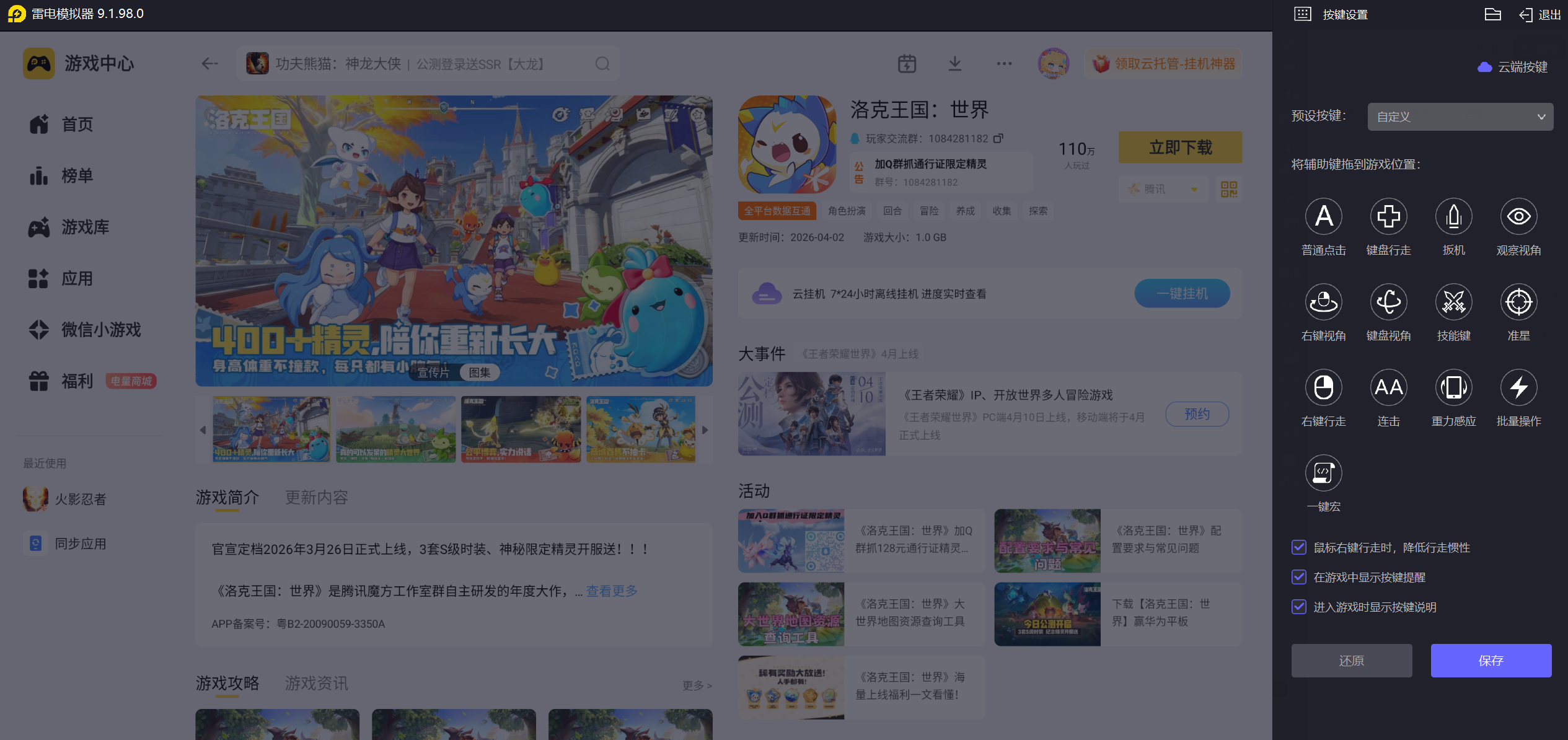Select the 准星 crosshair icon
Image resolution: width=1568 pixels, height=740 pixels.
[x=1518, y=302]
